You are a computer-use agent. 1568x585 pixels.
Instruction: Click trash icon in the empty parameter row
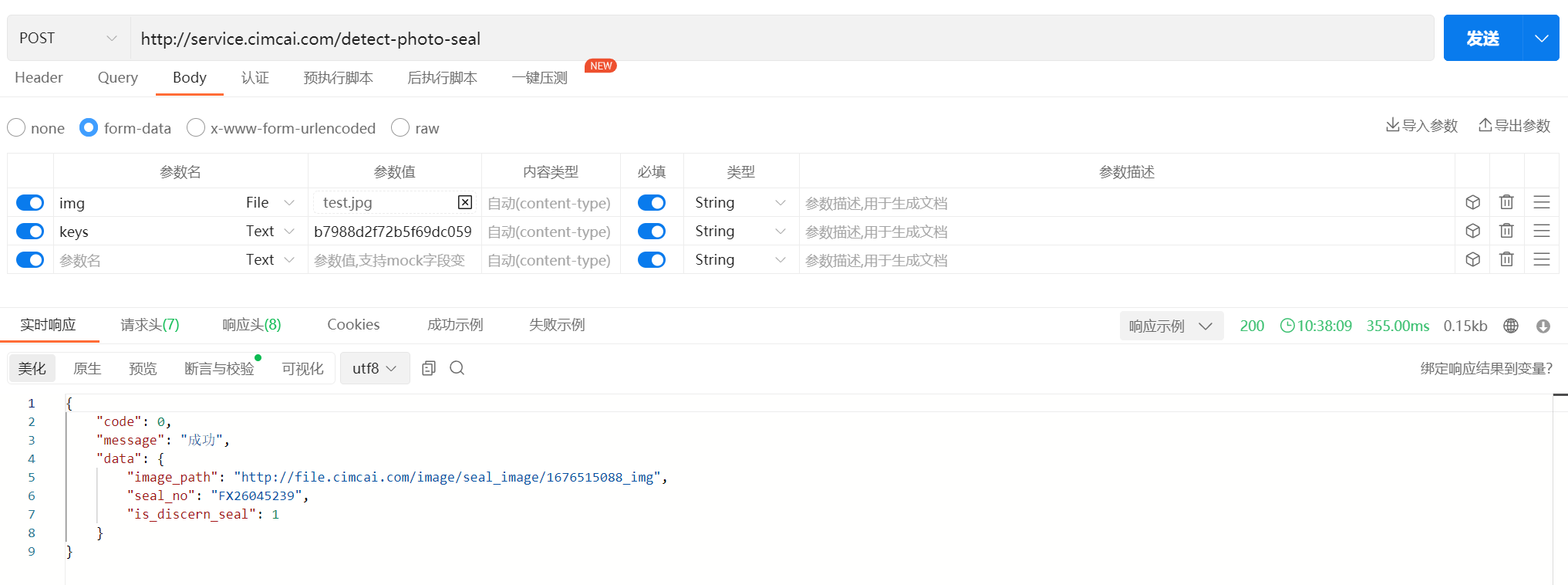tap(1506, 259)
